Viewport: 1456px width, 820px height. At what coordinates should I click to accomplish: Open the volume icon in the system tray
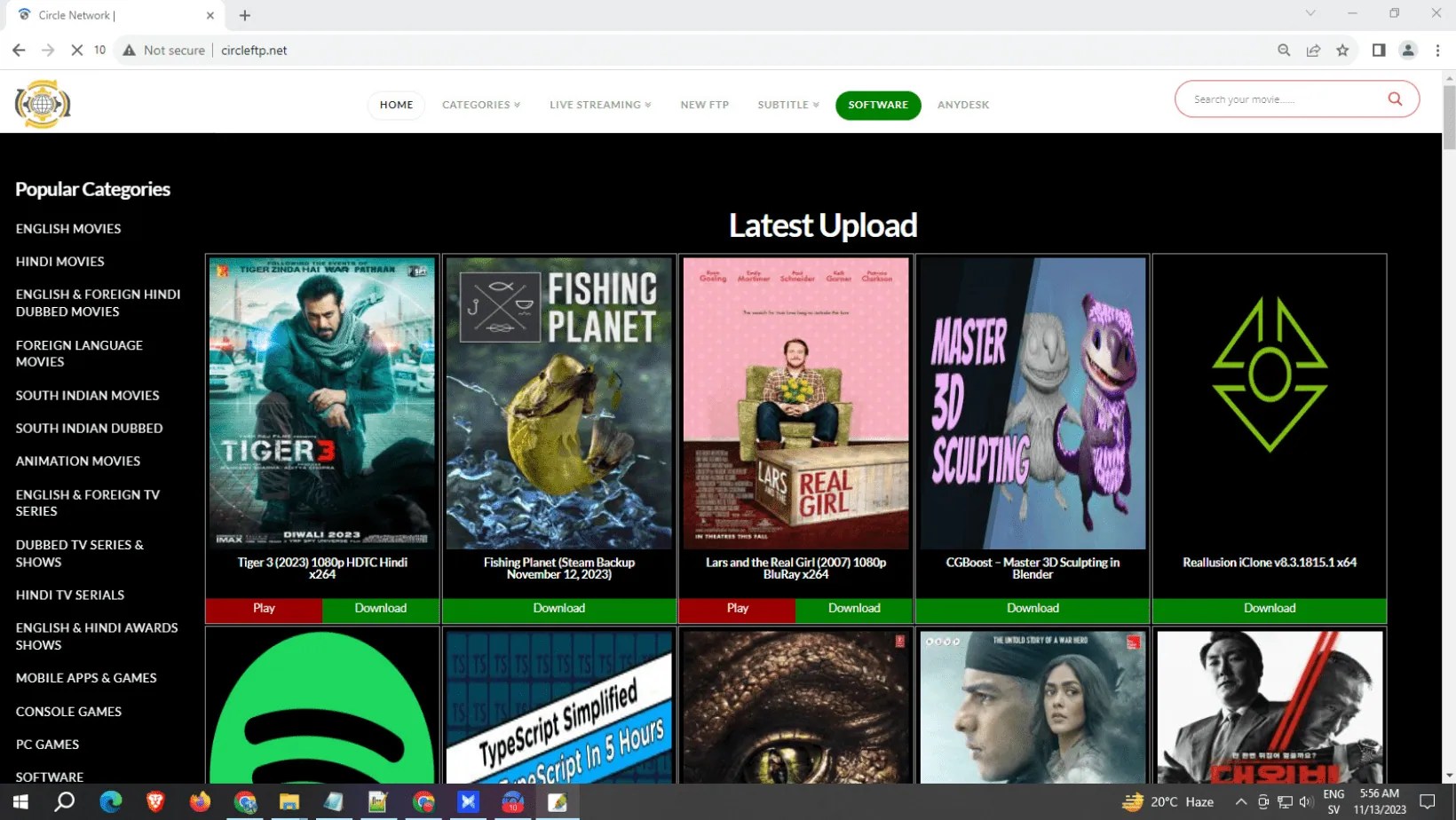pos(1305,803)
